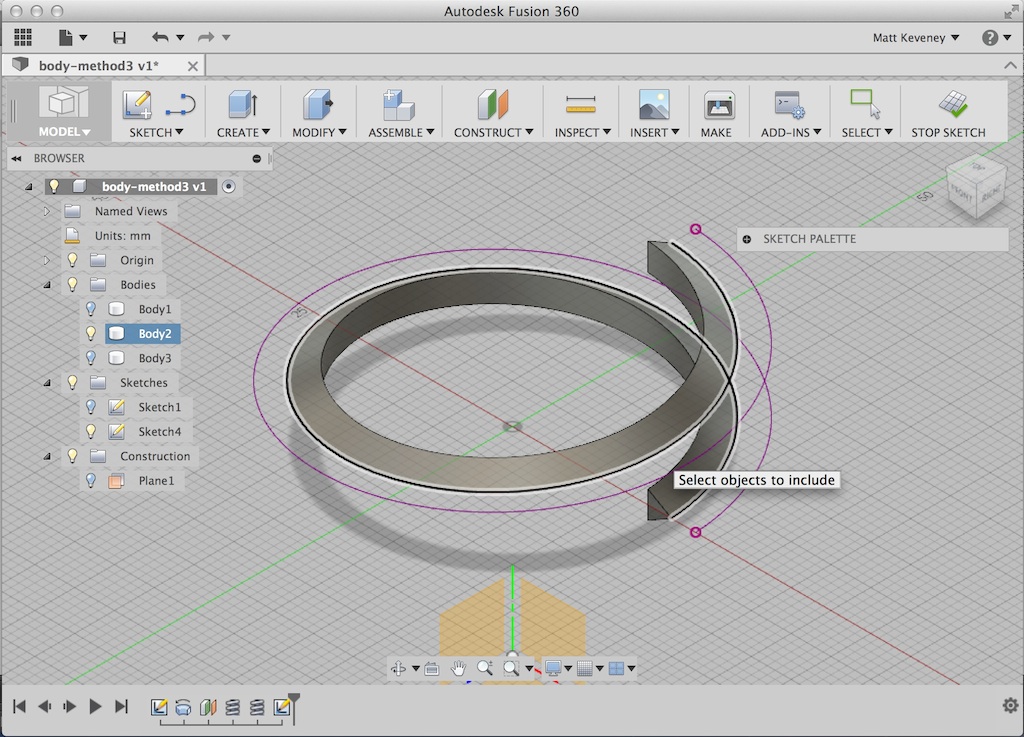The image size is (1024, 737).
Task: Open the MODIFY menu
Action: click(319, 133)
